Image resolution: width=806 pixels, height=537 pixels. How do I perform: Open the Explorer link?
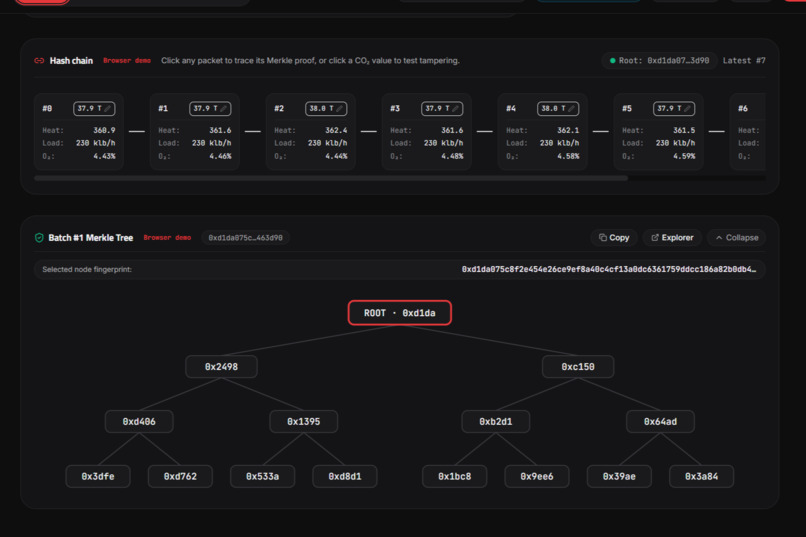[x=672, y=237]
